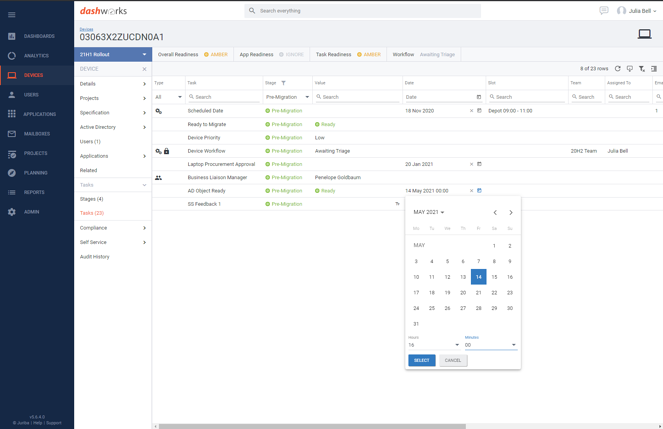Refresh the task grid
Image resolution: width=663 pixels, height=429 pixels.
617,68
